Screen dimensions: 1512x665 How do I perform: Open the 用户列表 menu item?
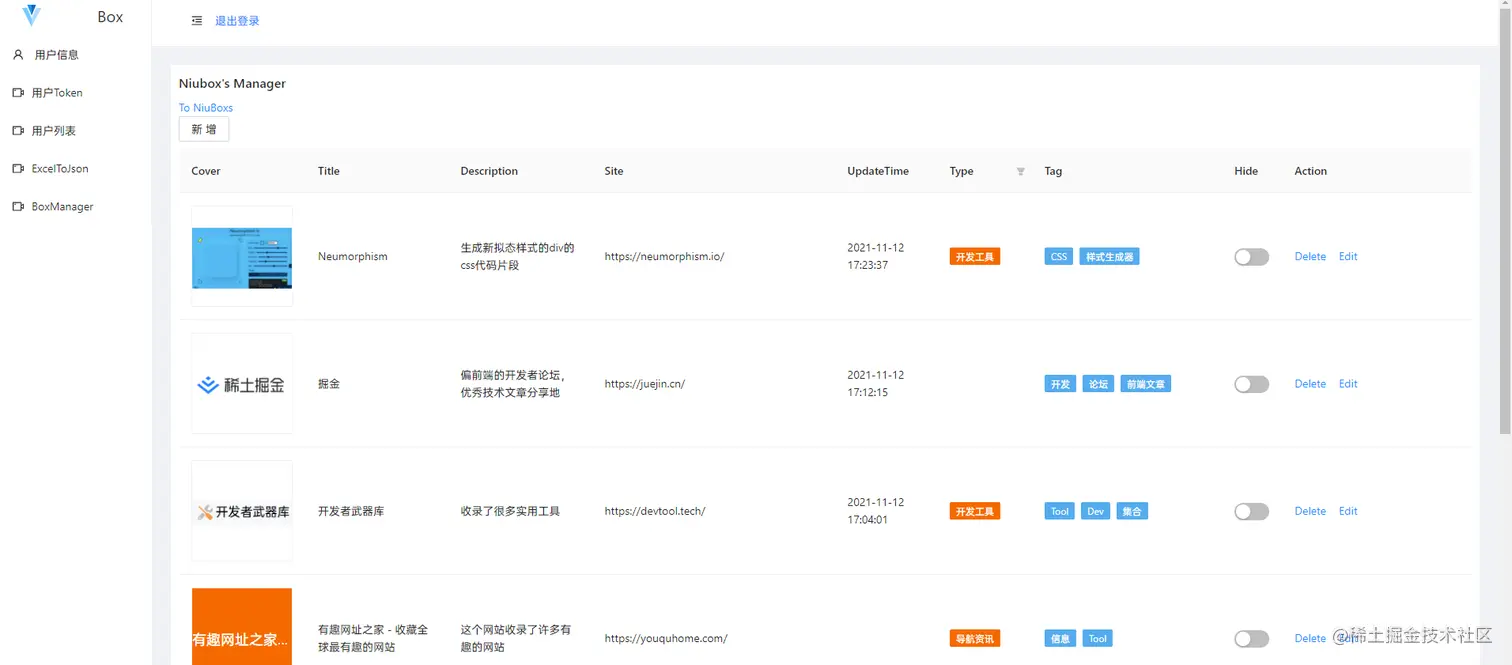pyautogui.click(x=76, y=131)
